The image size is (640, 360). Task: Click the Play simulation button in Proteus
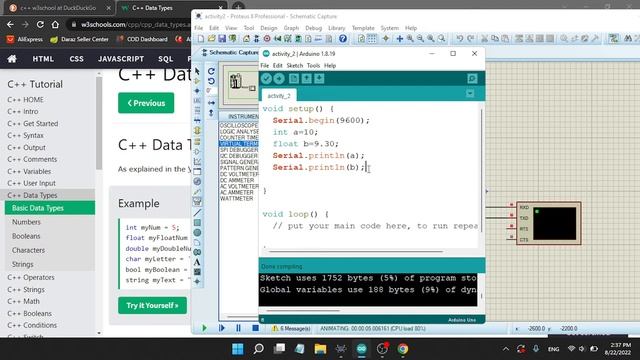[204, 328]
